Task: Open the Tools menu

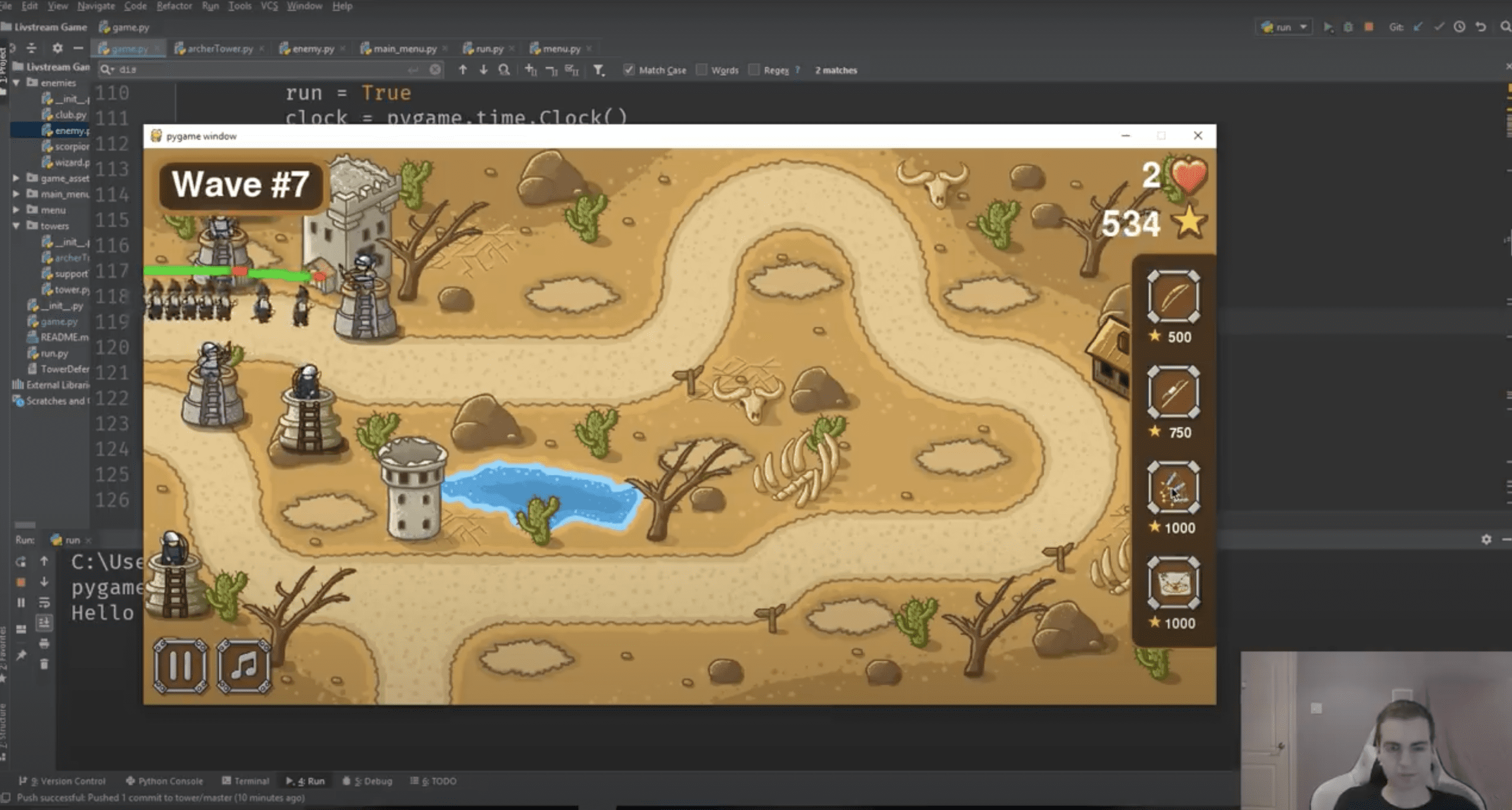Action: point(240,6)
